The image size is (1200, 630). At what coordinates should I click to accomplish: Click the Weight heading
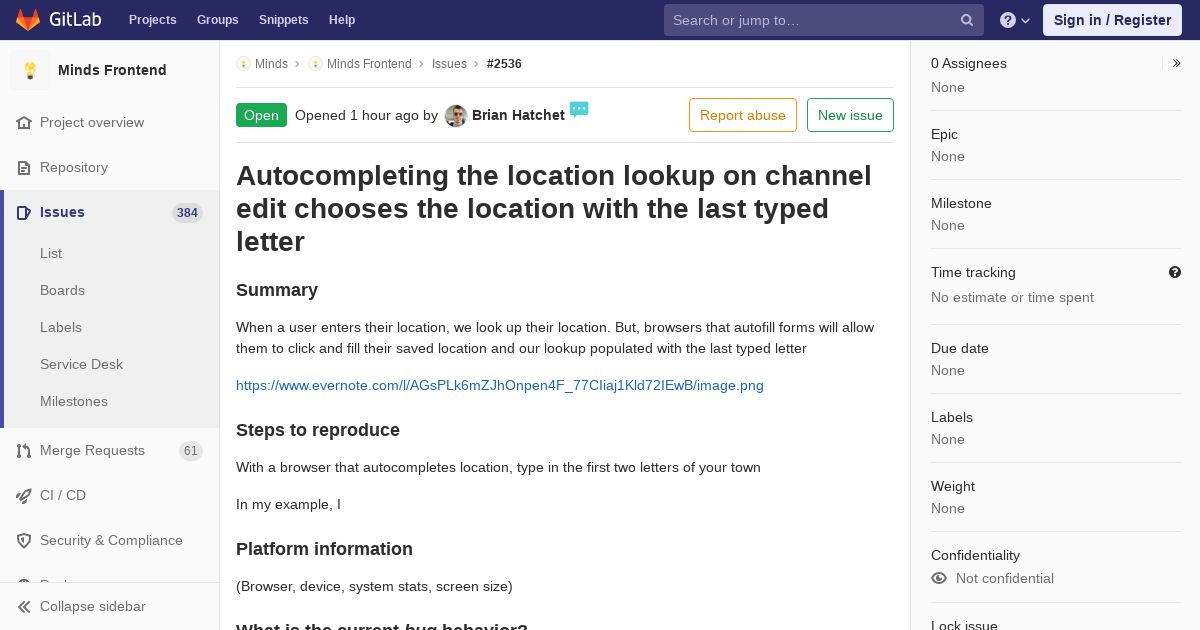(x=953, y=486)
